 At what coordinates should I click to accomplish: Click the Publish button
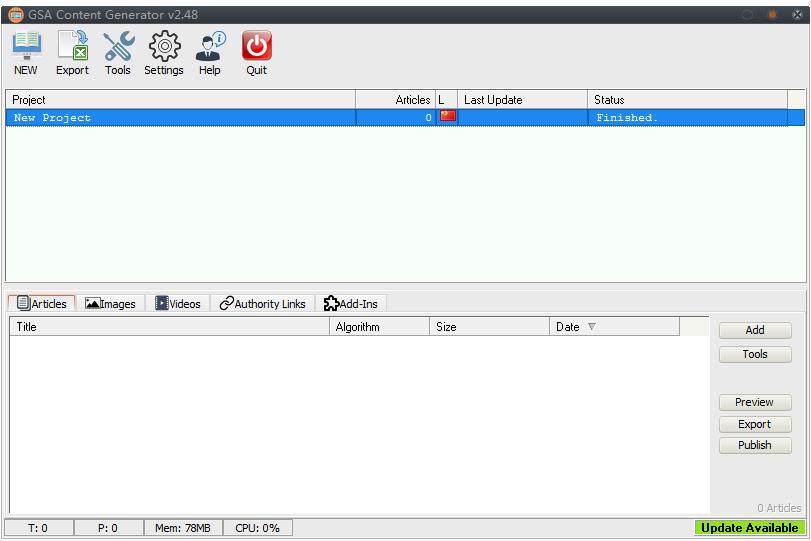coord(755,445)
